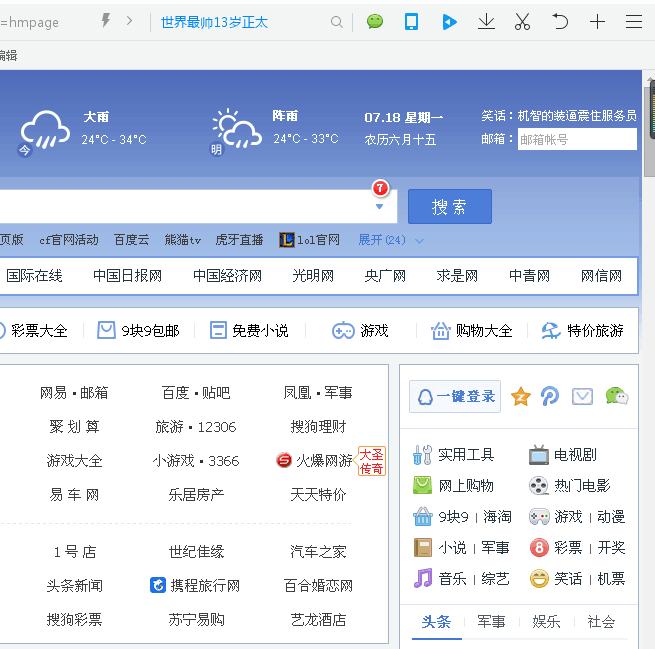Click the mail envelope icon
The image size is (655, 649).
click(x=582, y=396)
